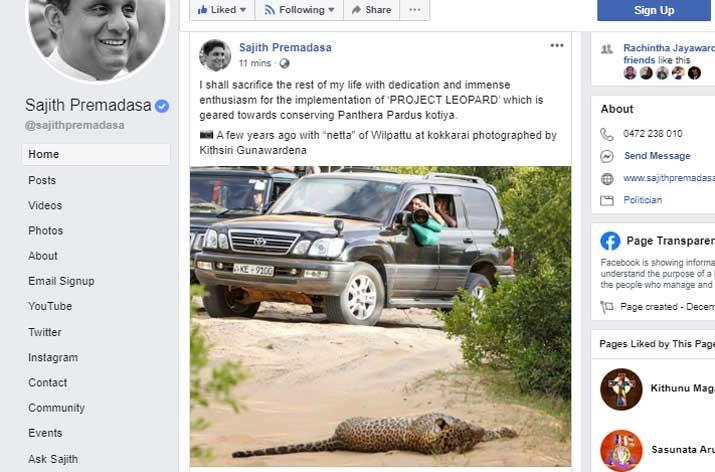
Task: Click the public globe icon under the post author
Action: coord(285,63)
